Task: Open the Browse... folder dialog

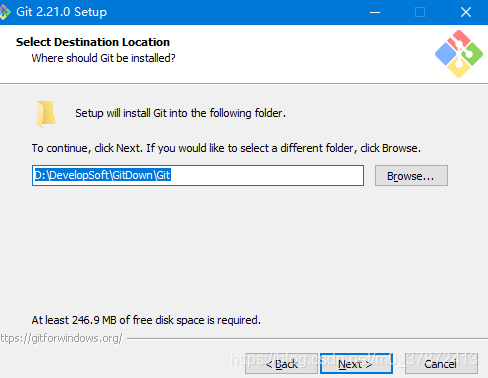Action: tap(411, 175)
